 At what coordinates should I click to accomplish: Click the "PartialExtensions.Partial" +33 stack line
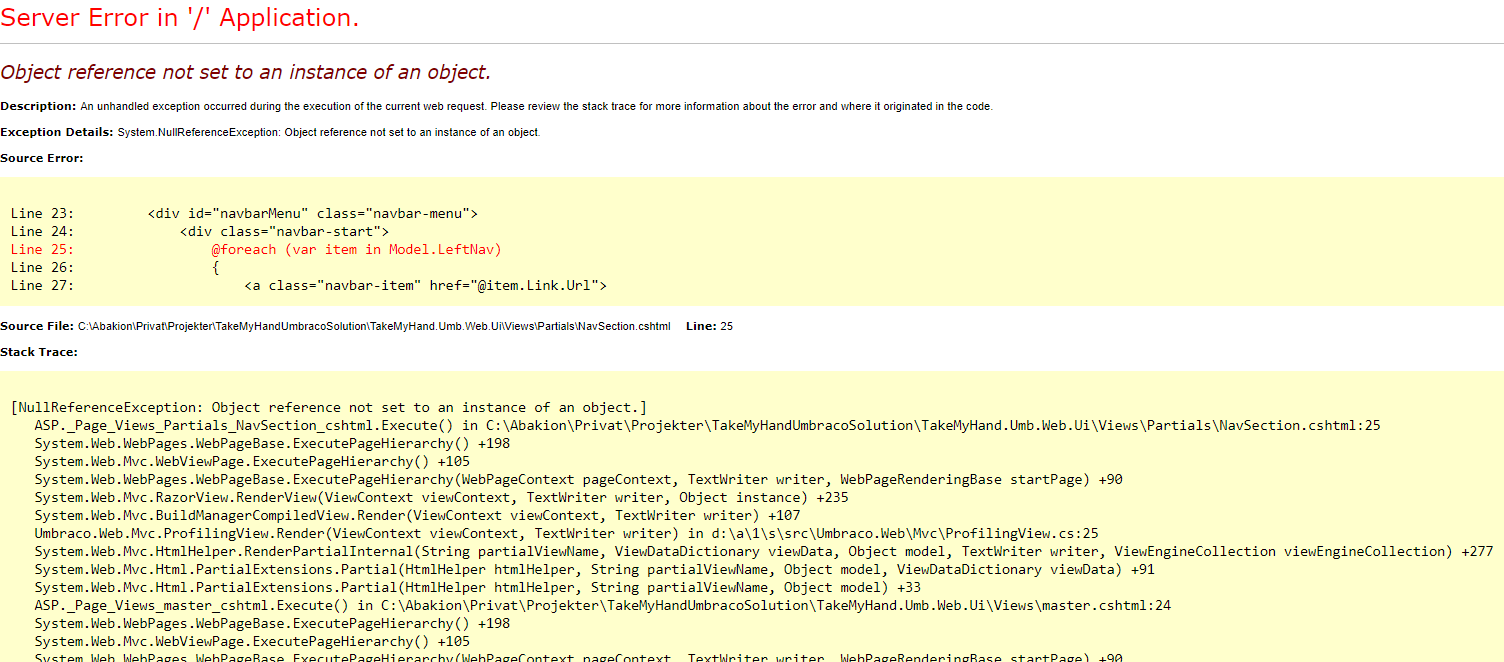click(478, 587)
